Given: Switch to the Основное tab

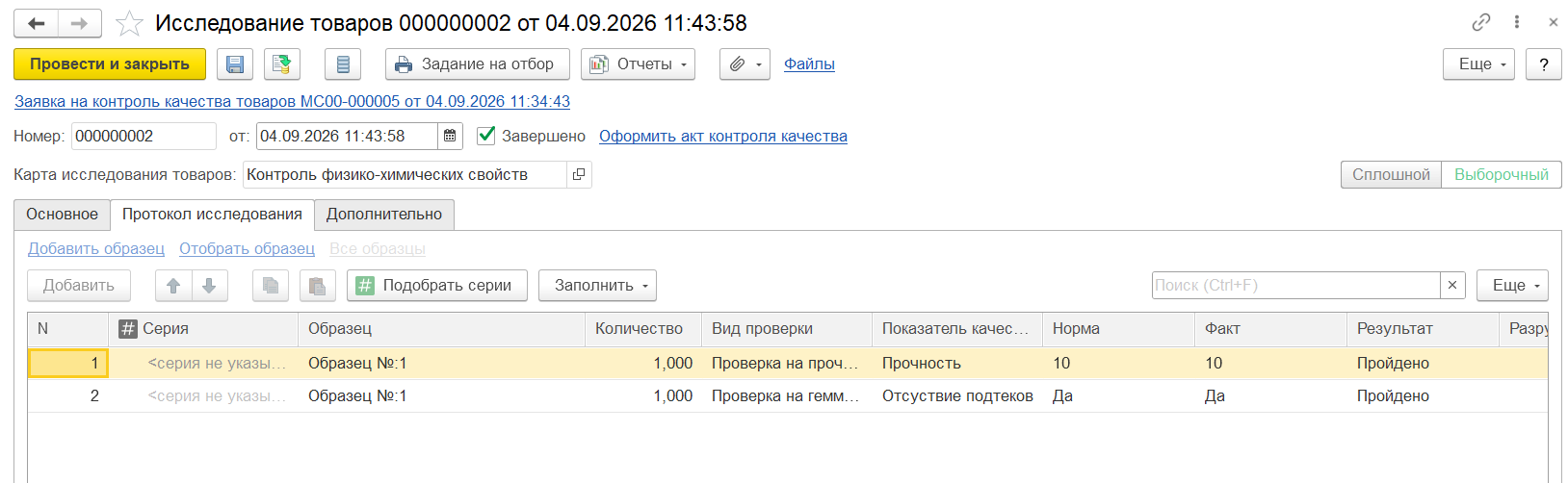Looking at the screenshot, I should click(x=62, y=215).
